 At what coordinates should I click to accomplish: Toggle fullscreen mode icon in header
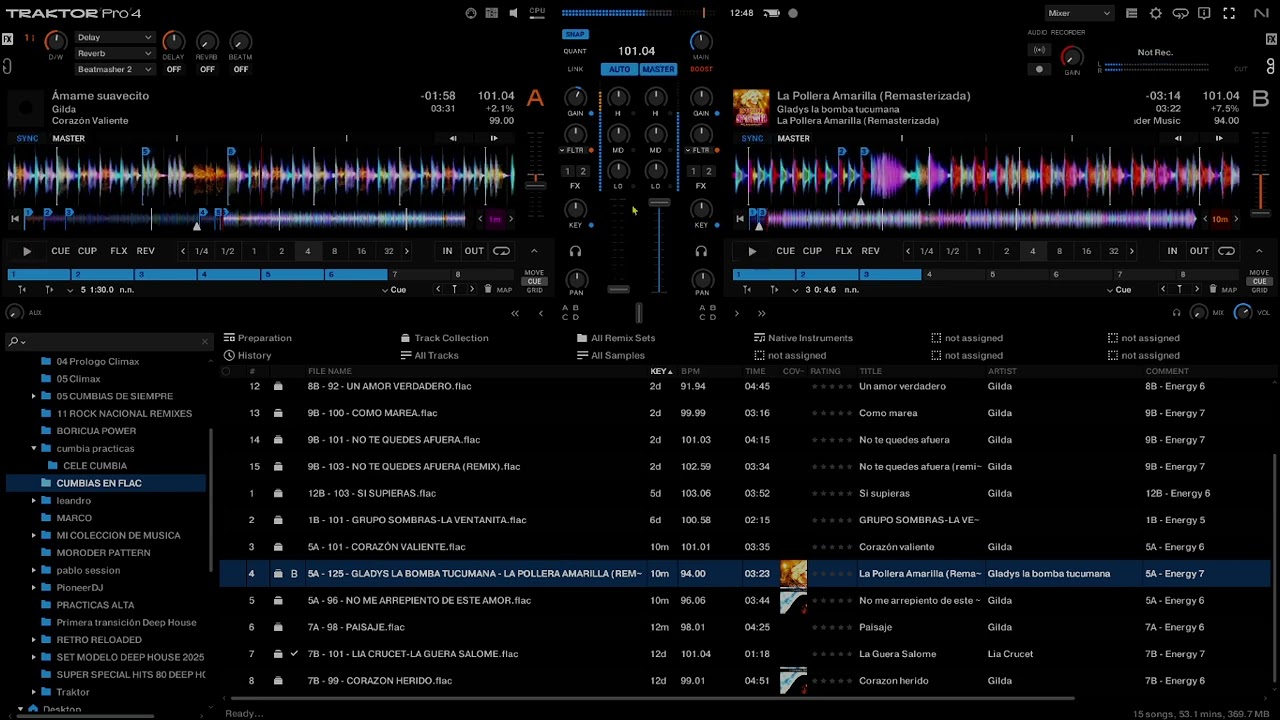(x=1229, y=13)
